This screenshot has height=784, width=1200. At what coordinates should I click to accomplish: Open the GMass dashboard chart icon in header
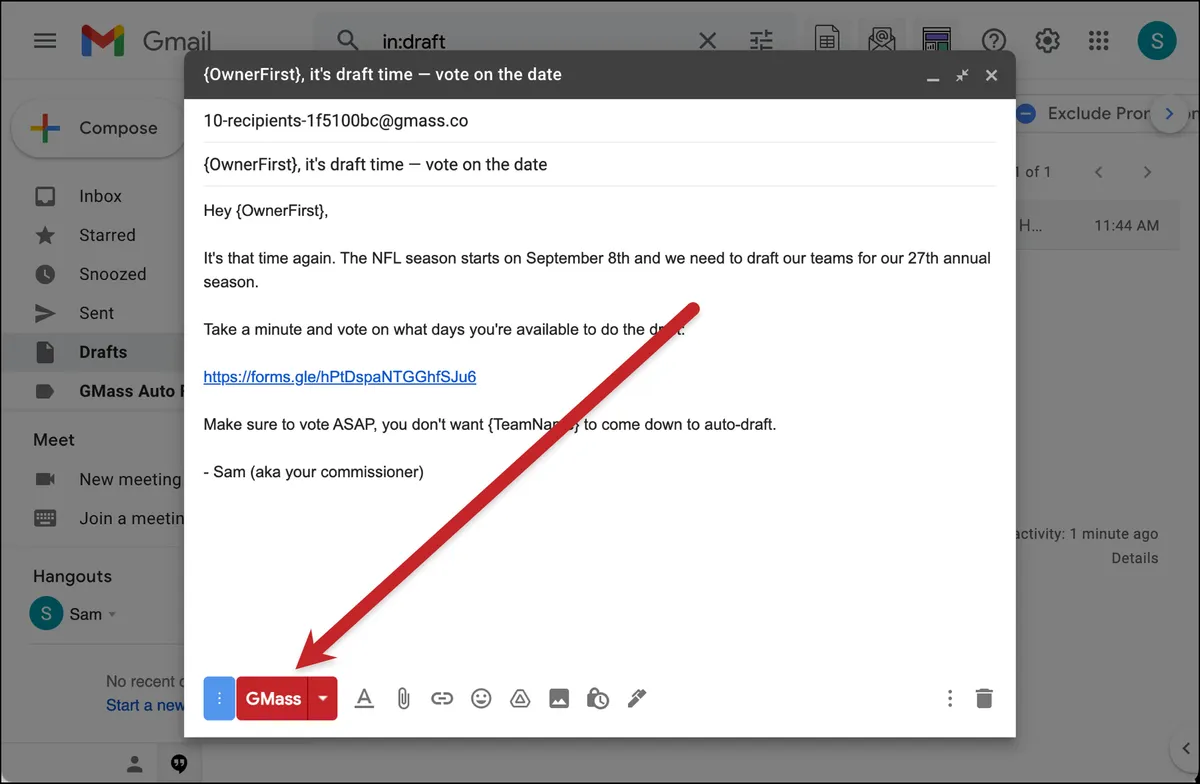tap(936, 40)
